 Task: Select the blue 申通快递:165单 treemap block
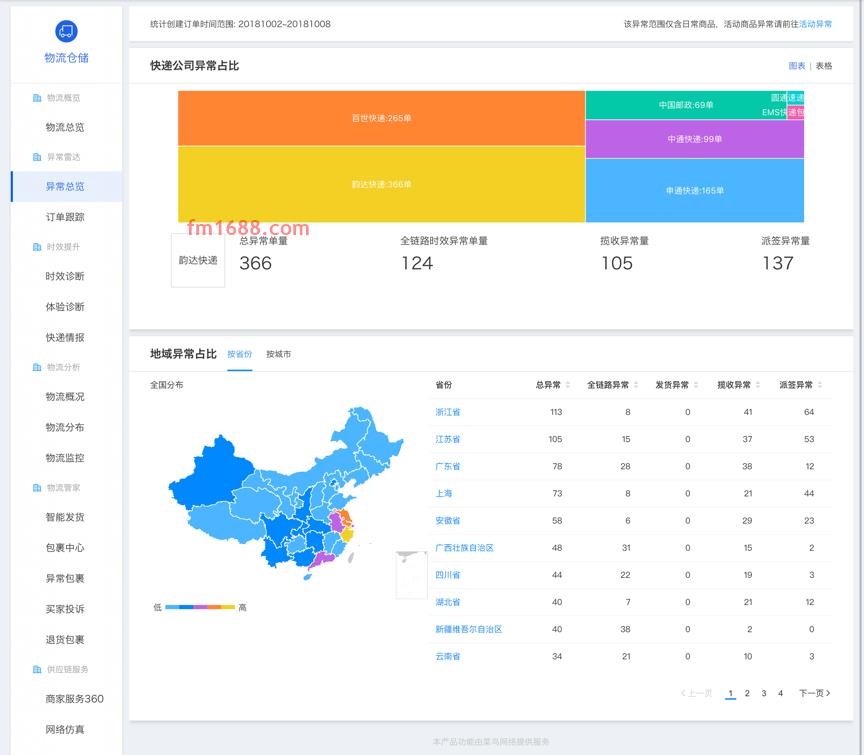tap(695, 191)
